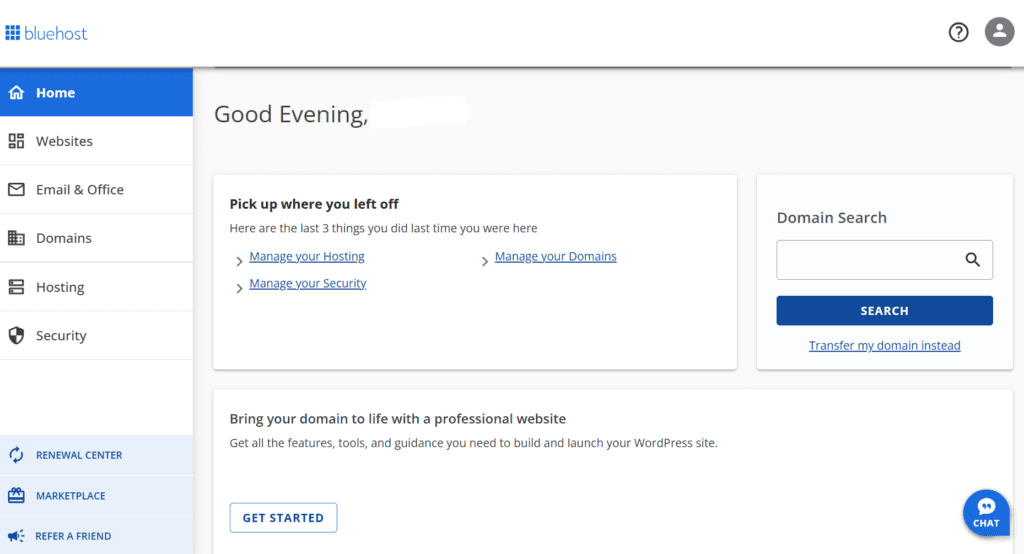
Task: Open the help question mark icon
Action: (958, 32)
